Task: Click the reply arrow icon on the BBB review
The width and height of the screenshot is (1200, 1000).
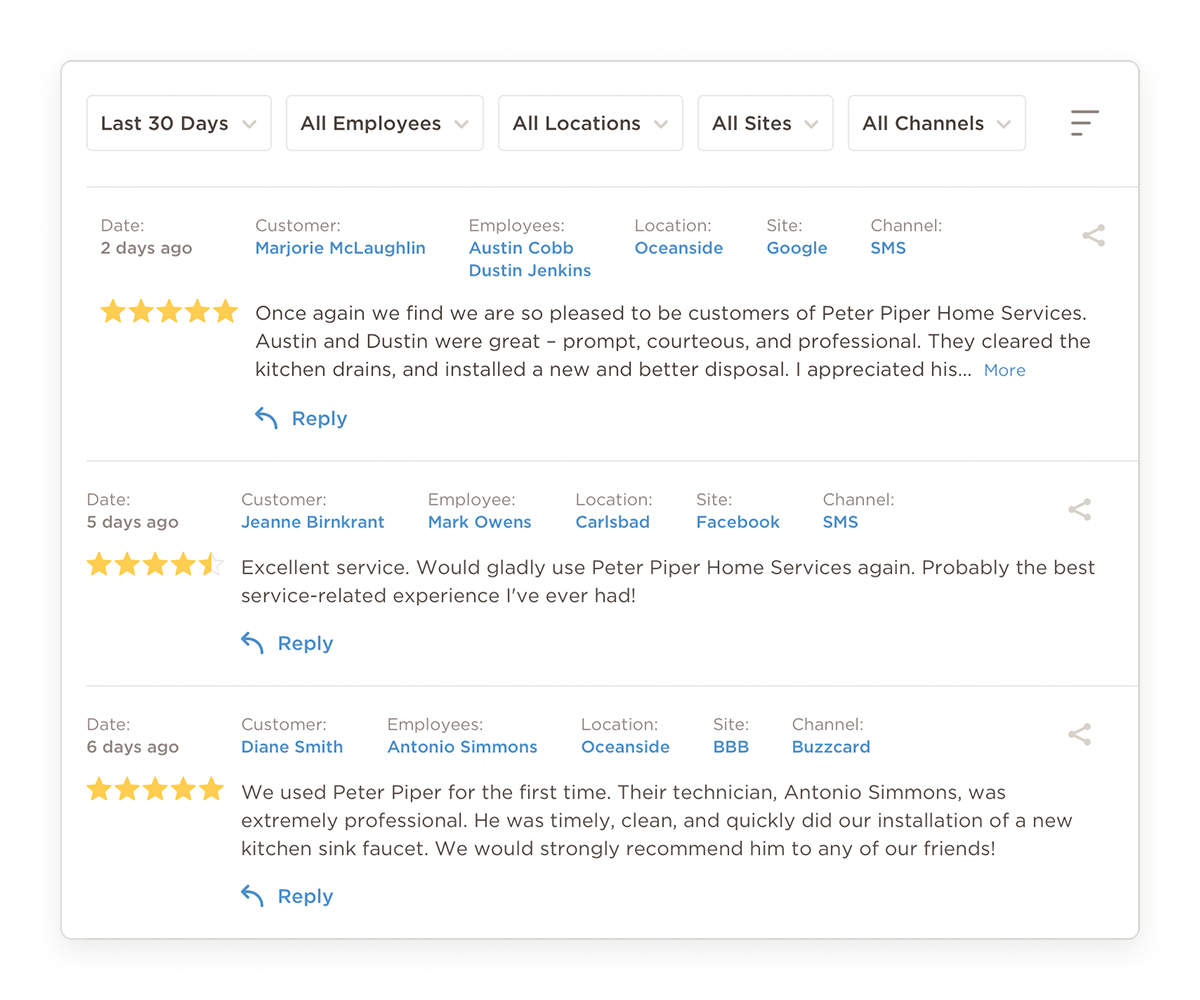Action: click(x=251, y=896)
